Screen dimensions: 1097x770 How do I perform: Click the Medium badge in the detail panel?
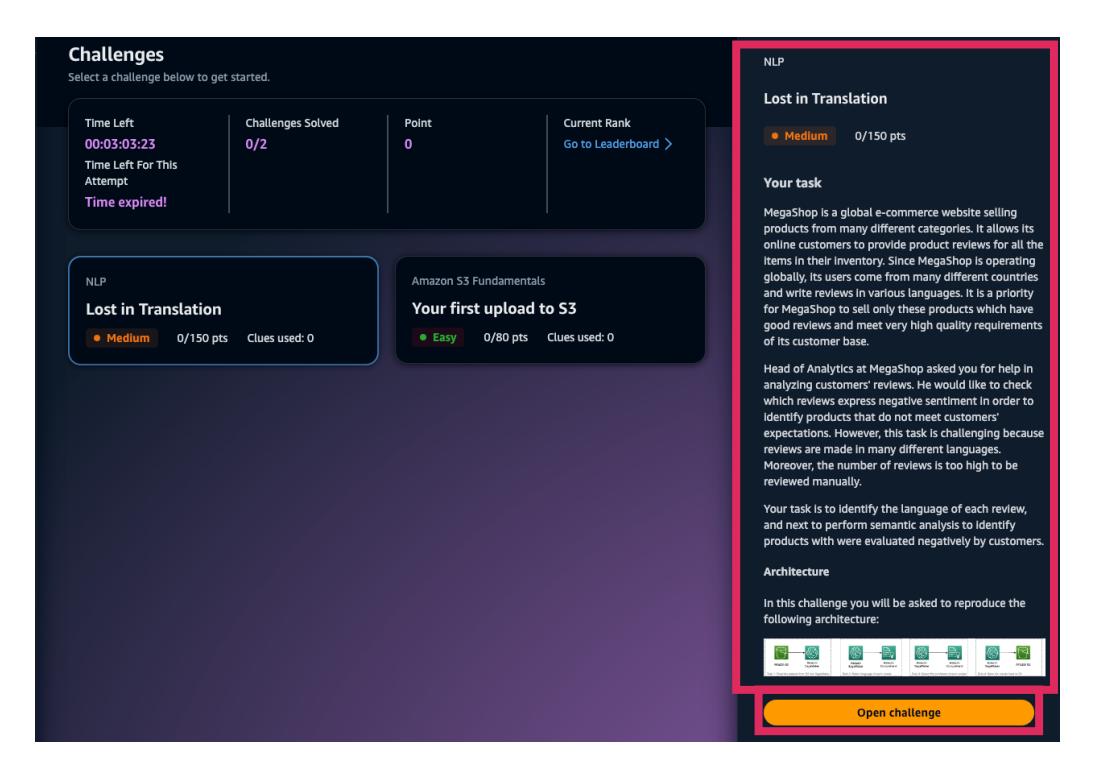(x=799, y=136)
